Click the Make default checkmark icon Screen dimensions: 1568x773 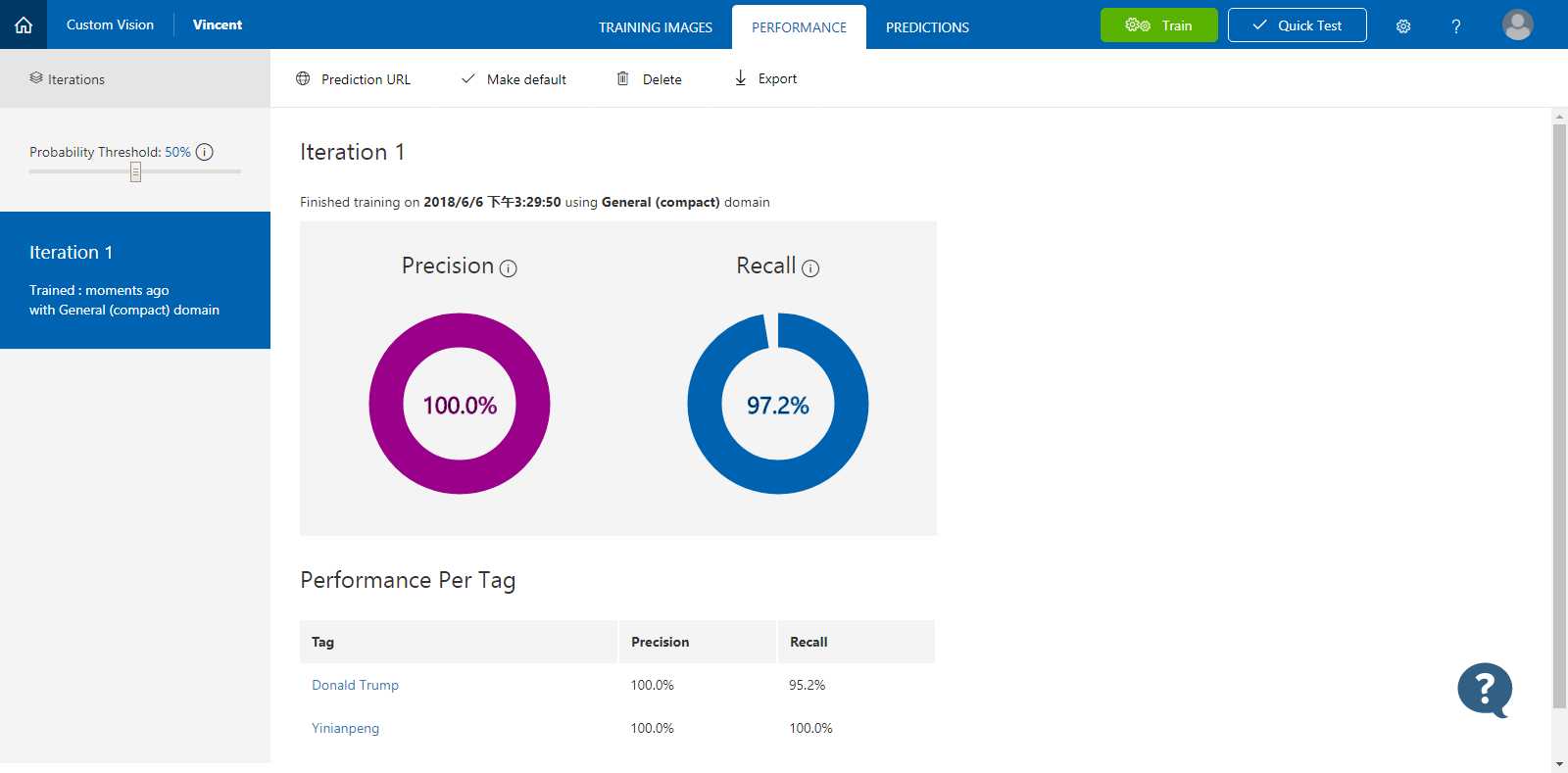coord(468,78)
